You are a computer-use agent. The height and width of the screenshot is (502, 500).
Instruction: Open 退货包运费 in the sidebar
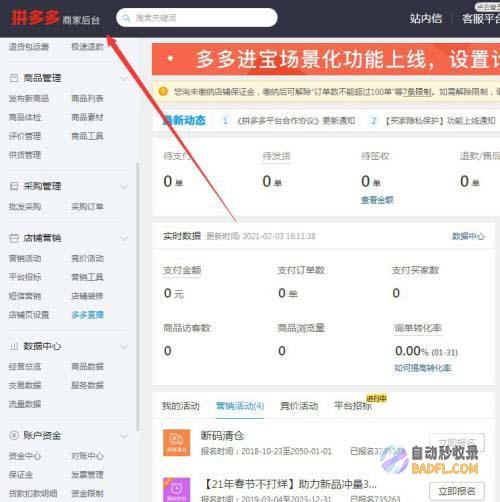29,47
